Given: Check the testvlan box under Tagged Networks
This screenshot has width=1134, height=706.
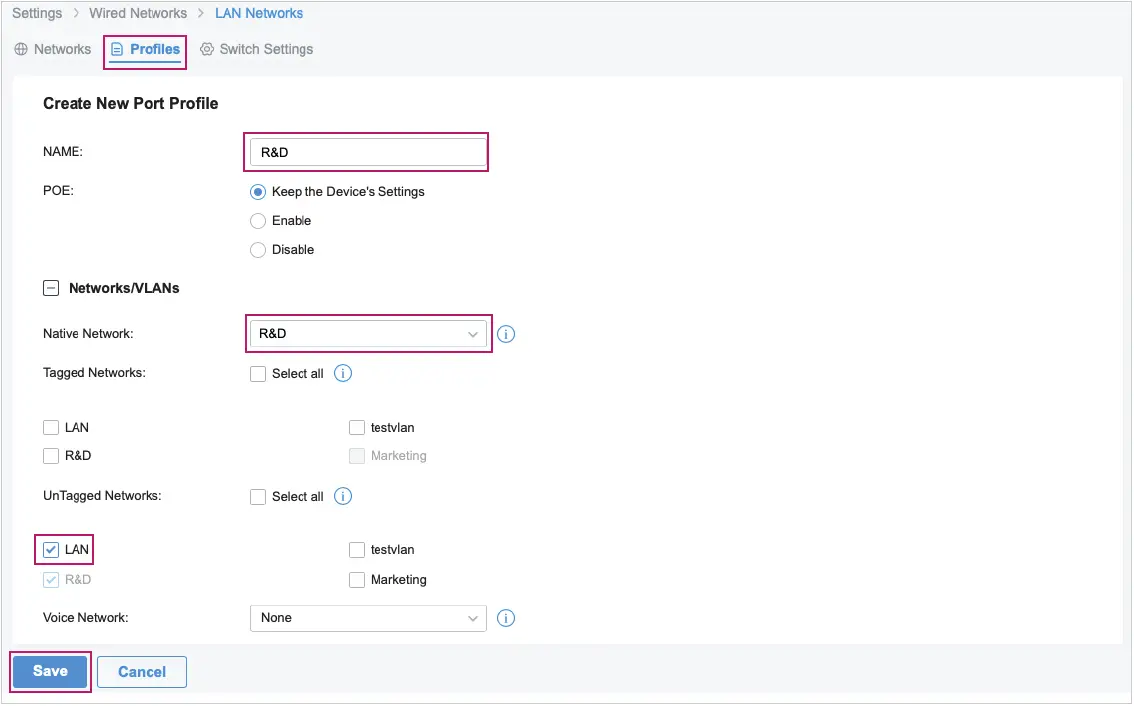Looking at the screenshot, I should point(357,427).
